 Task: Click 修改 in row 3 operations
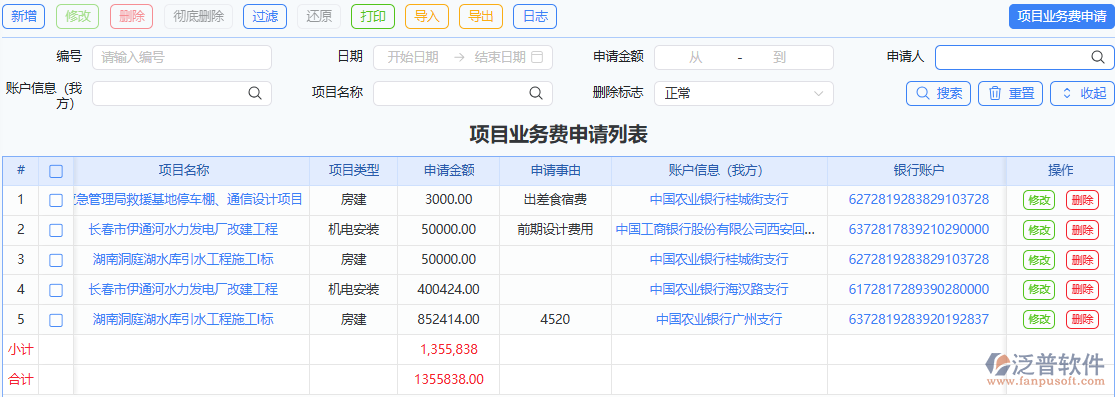1039,260
